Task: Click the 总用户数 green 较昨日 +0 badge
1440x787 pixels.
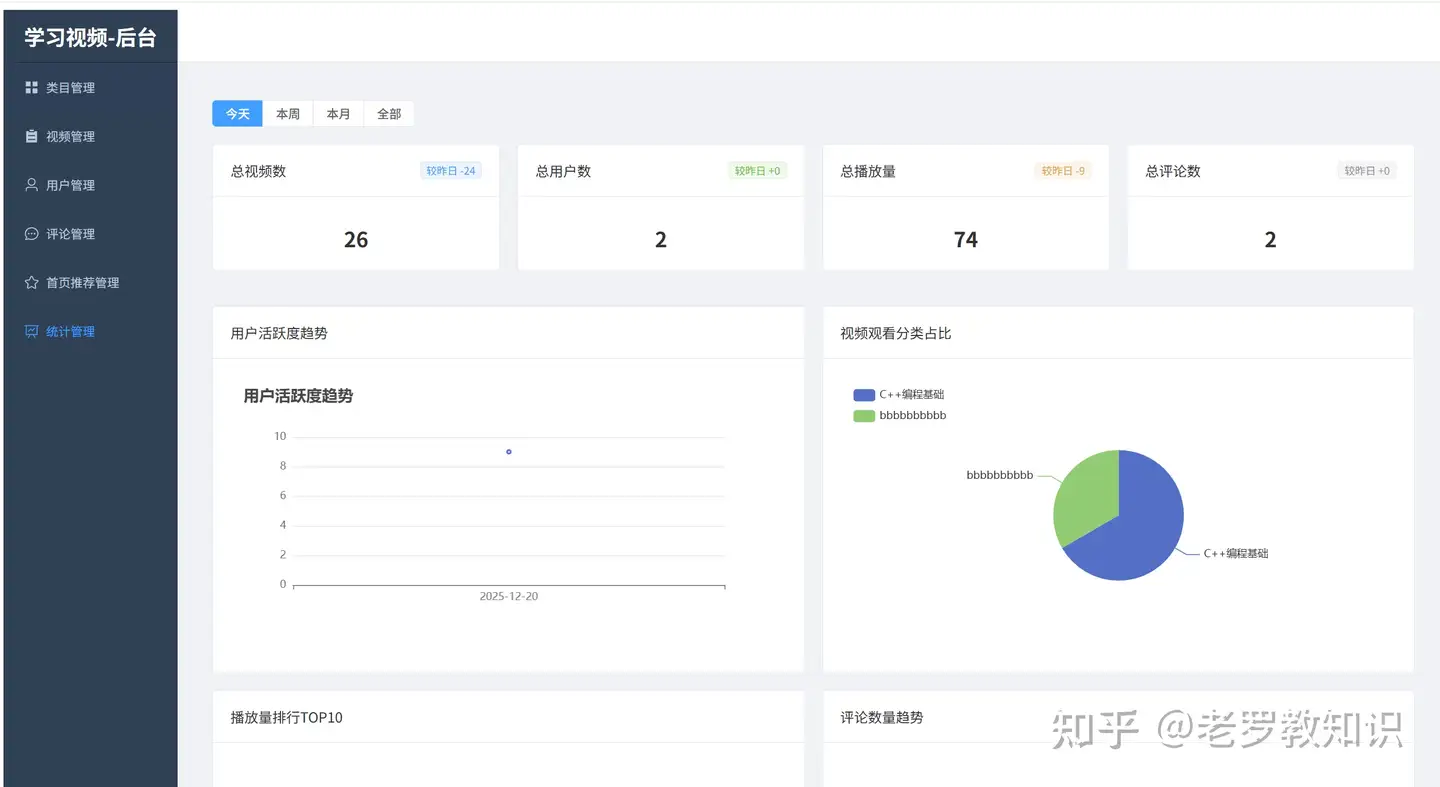Action: [x=758, y=171]
